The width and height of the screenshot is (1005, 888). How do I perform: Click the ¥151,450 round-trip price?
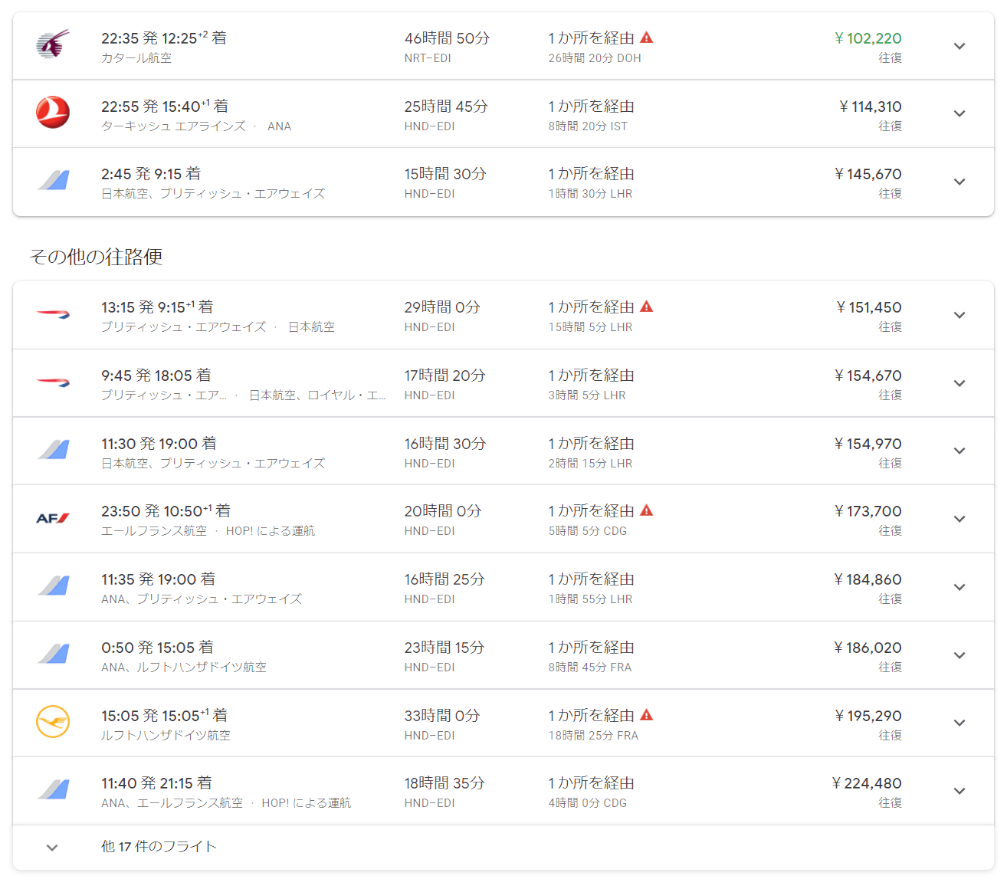[x=868, y=307]
